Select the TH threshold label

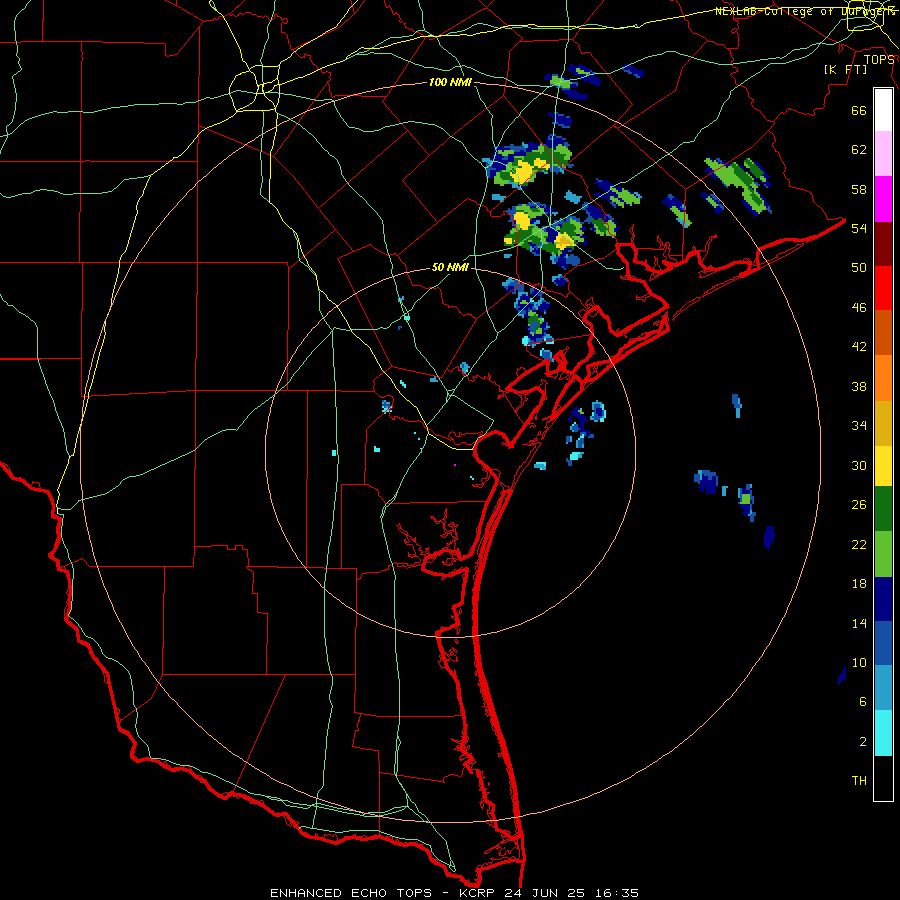(859, 781)
